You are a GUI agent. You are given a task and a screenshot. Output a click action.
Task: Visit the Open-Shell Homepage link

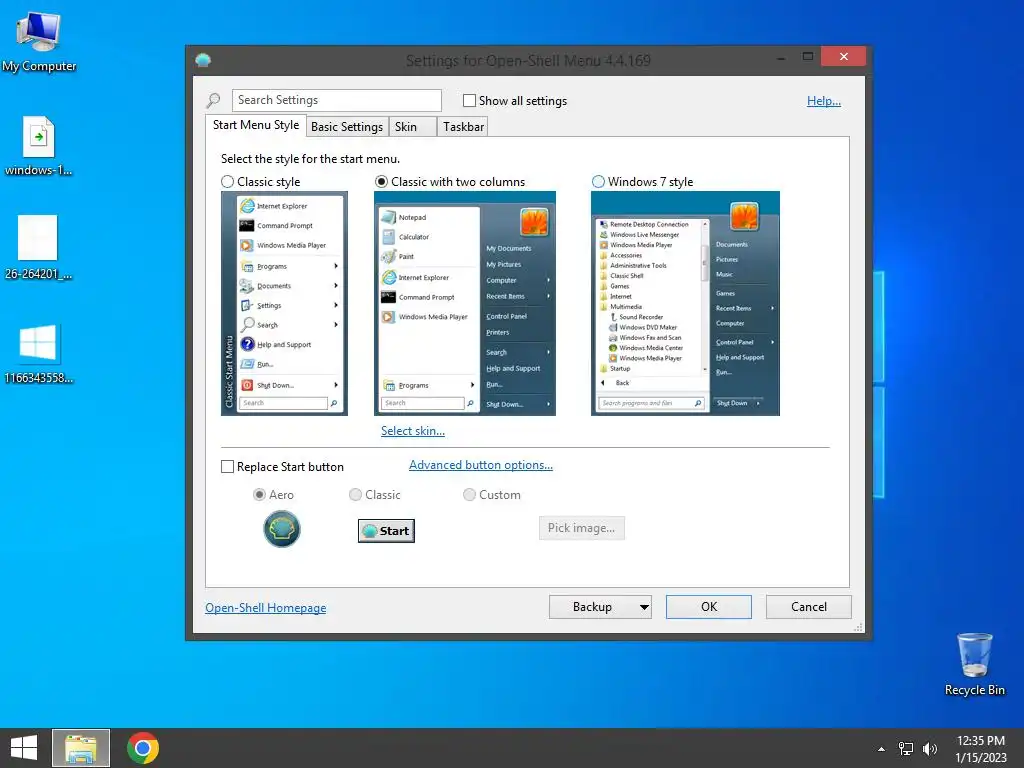click(x=265, y=608)
